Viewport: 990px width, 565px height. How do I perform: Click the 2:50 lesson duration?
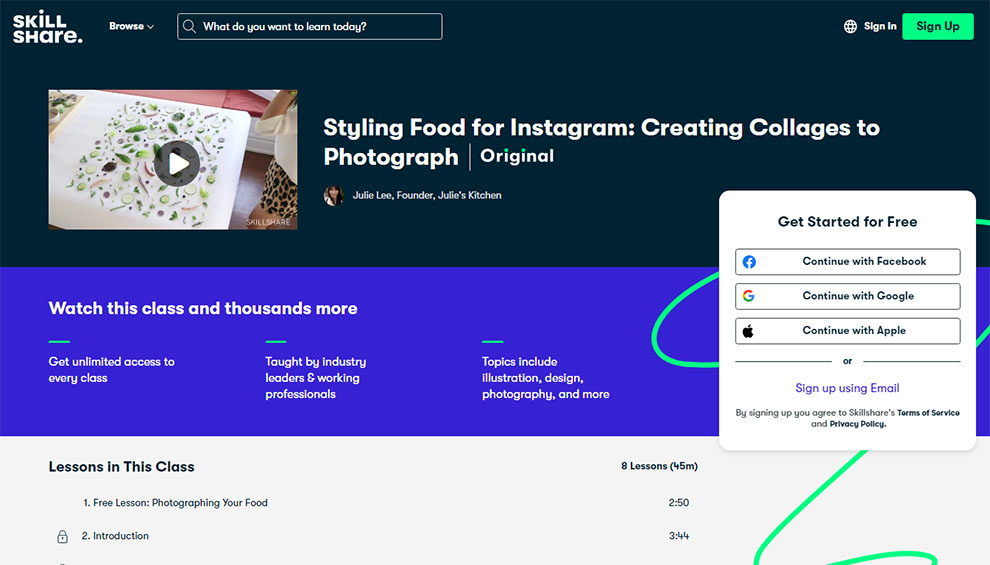pyautogui.click(x=679, y=503)
